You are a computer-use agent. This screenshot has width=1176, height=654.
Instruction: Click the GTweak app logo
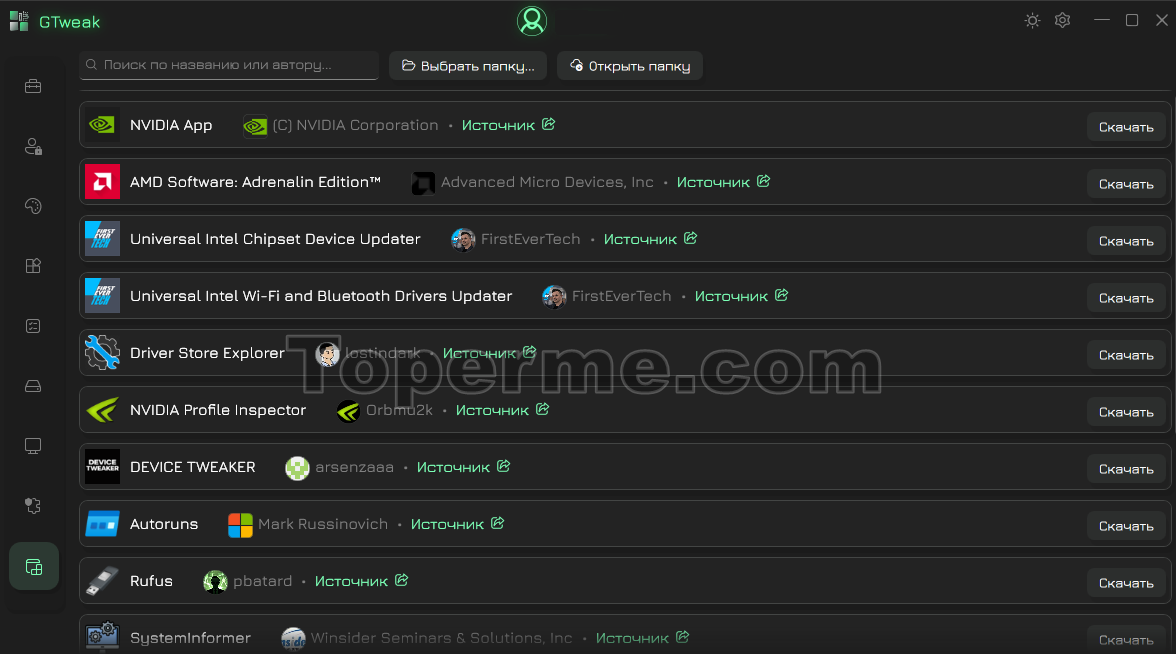pyautogui.click(x=19, y=21)
